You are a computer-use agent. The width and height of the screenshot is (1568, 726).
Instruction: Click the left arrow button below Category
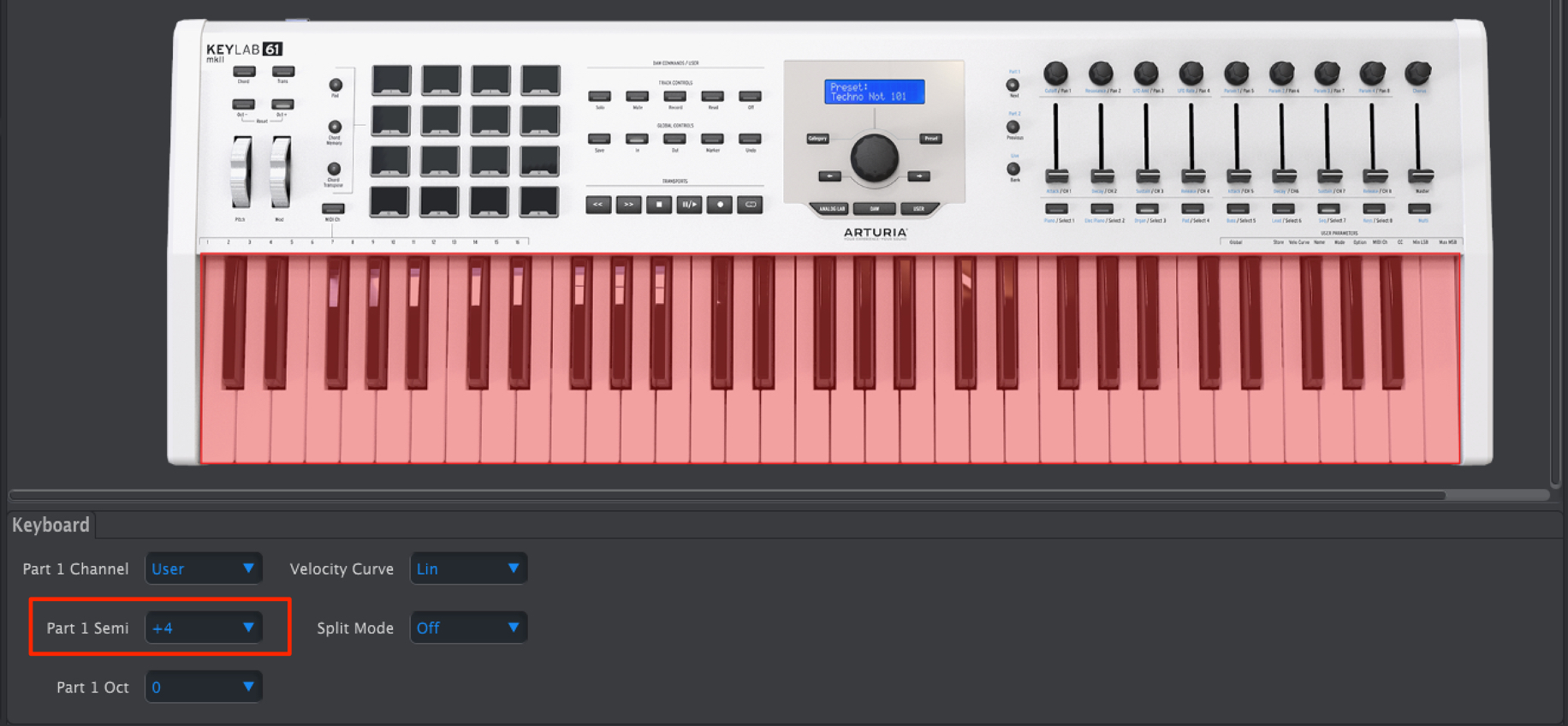(x=829, y=176)
